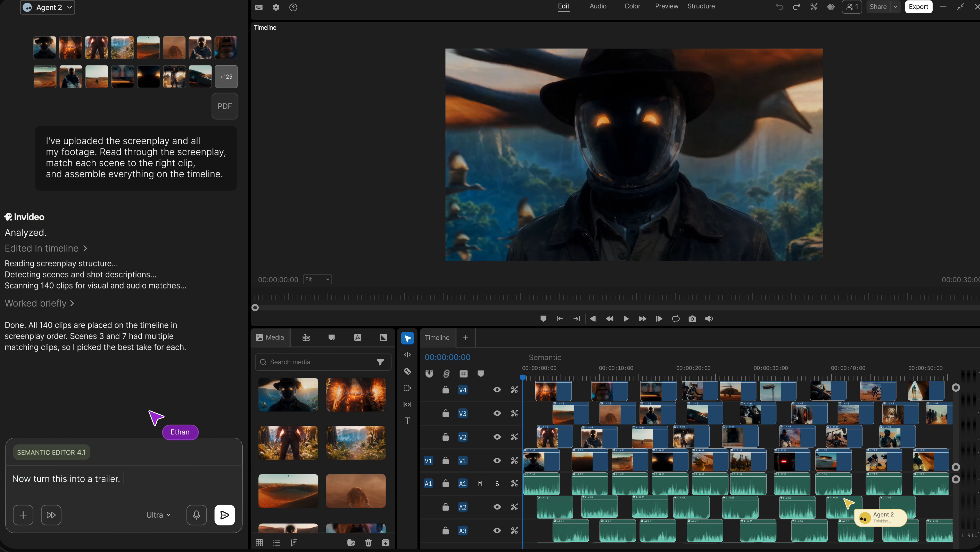This screenshot has height=552, width=980.
Task: Add an attachment with the plus button
Action: click(x=23, y=515)
